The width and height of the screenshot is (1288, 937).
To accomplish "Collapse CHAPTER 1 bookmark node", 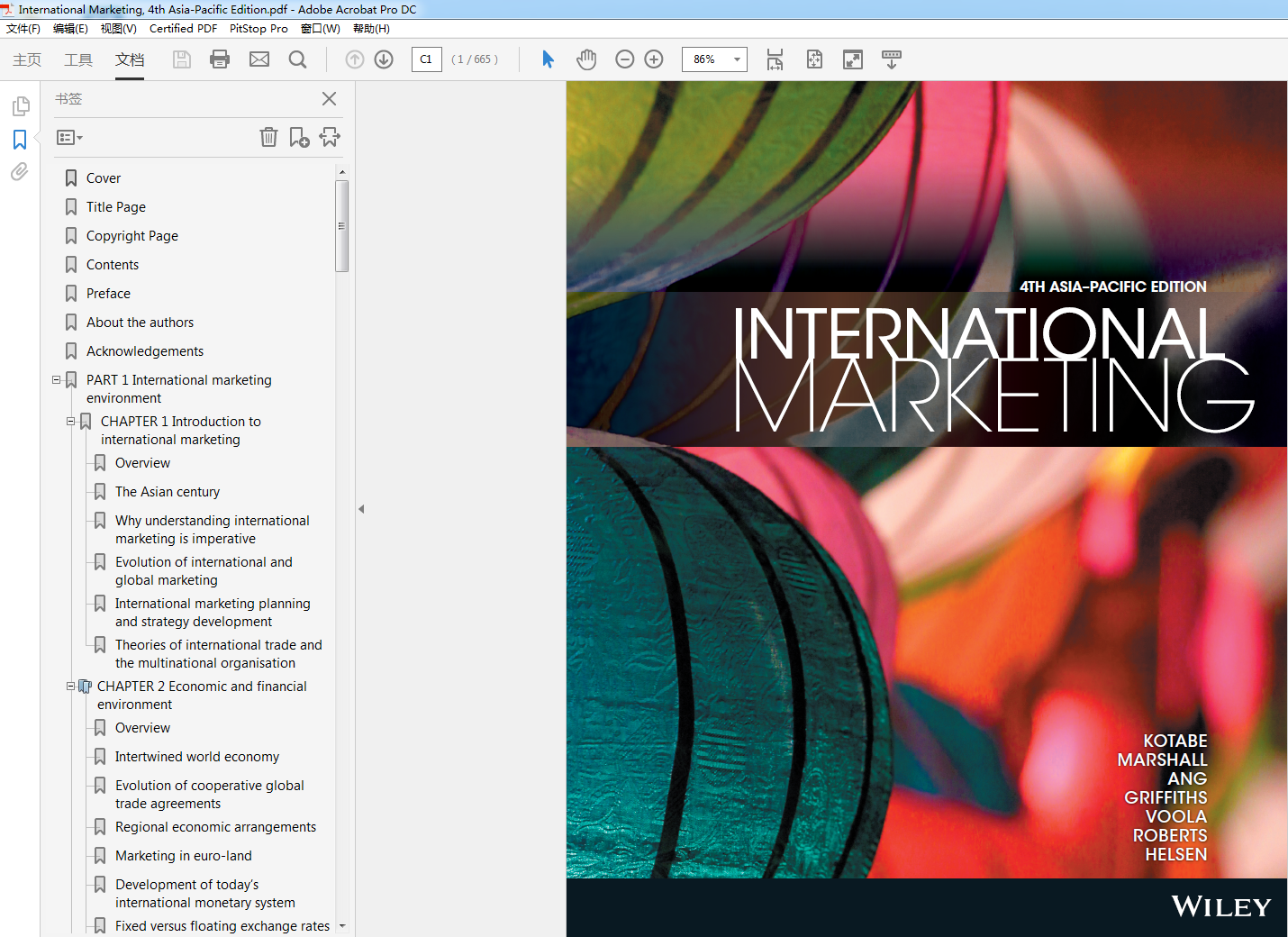I will pos(71,422).
